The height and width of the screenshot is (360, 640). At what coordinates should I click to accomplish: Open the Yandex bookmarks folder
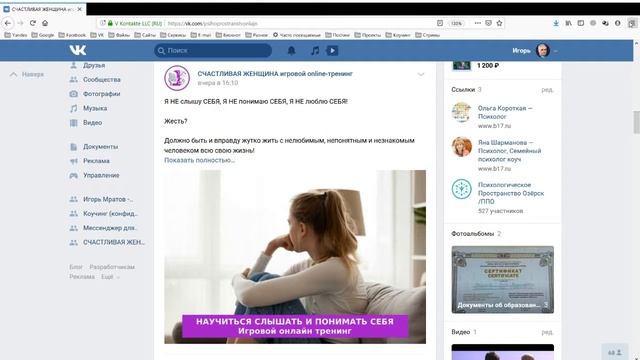coord(16,35)
